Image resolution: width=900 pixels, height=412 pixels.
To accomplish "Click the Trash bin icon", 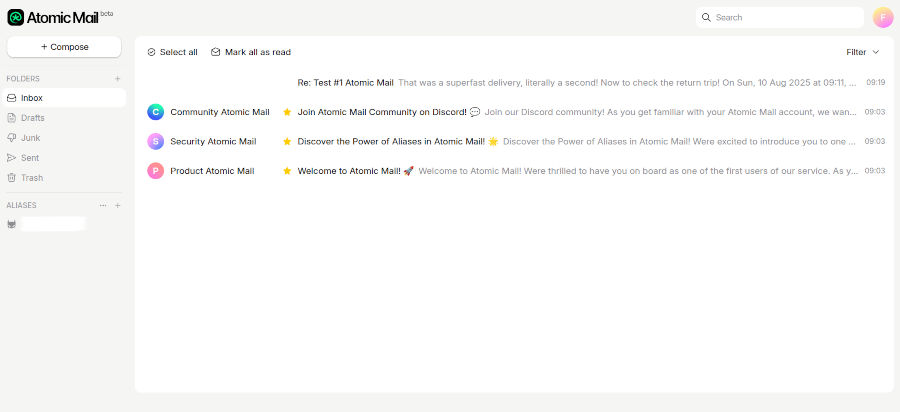I will pos(11,178).
